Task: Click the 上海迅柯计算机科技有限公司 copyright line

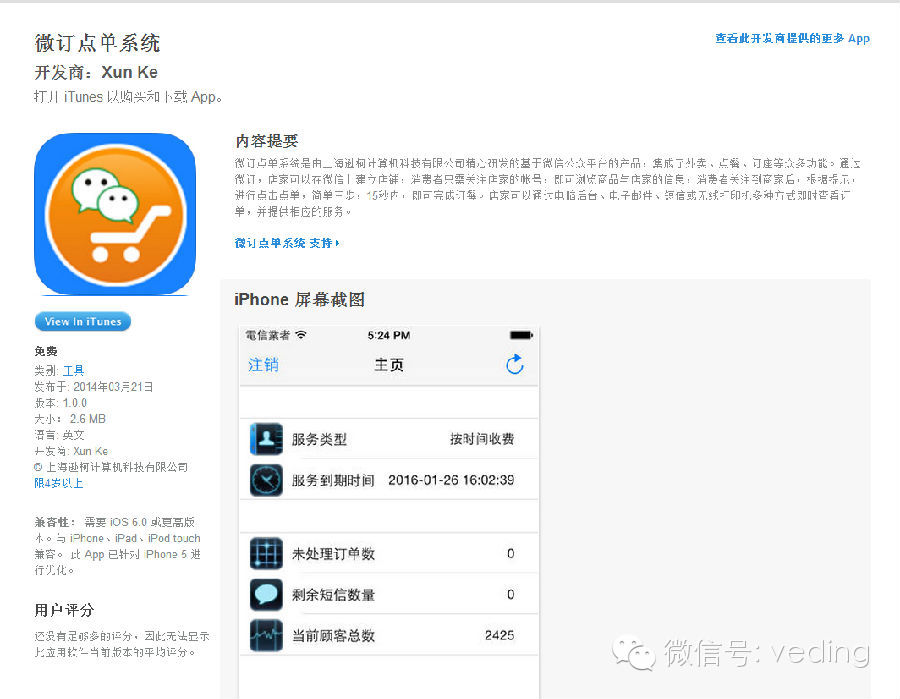Action: (x=111, y=467)
